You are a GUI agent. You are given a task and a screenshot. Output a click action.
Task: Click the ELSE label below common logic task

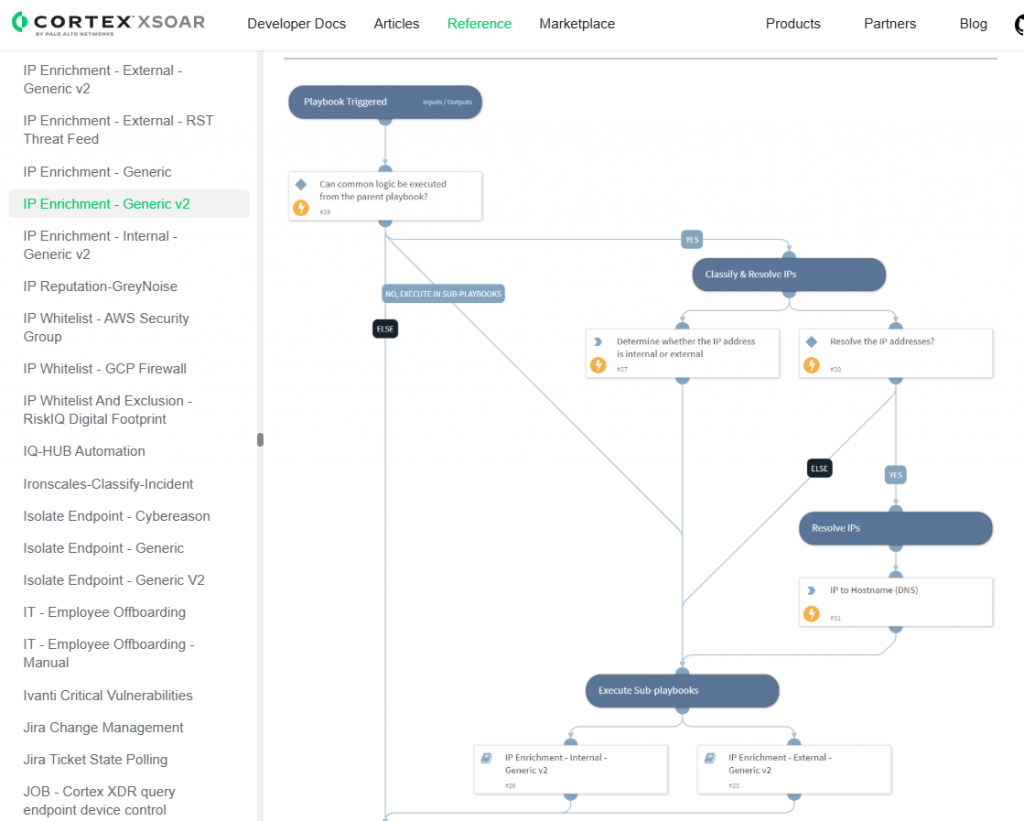tap(385, 329)
